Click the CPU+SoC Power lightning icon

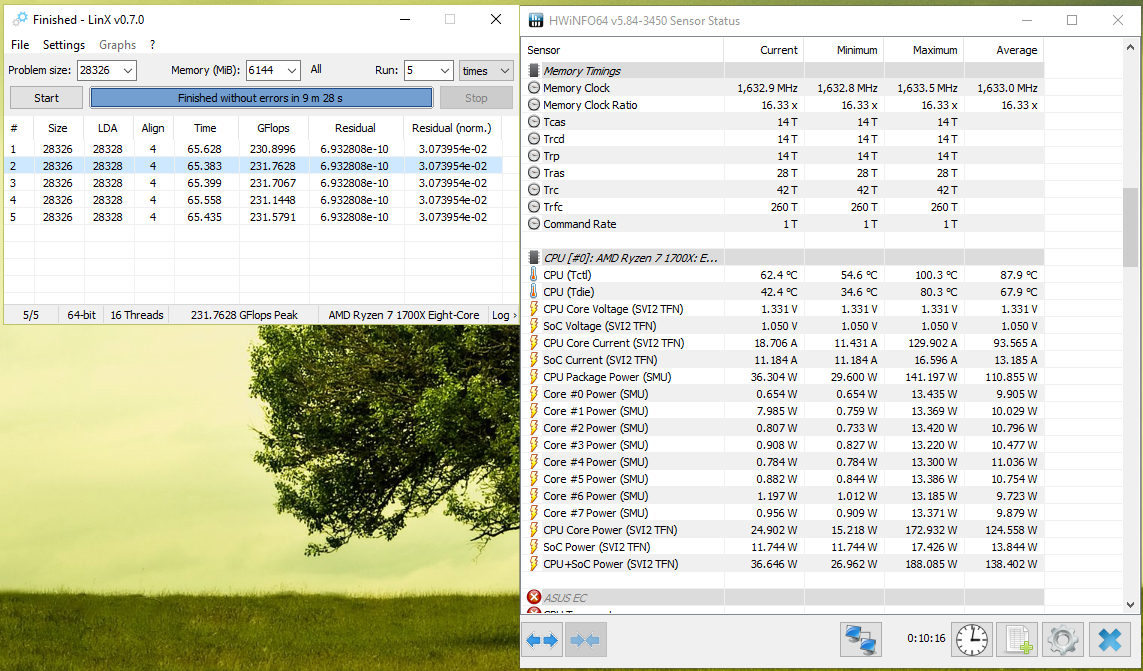(534, 564)
